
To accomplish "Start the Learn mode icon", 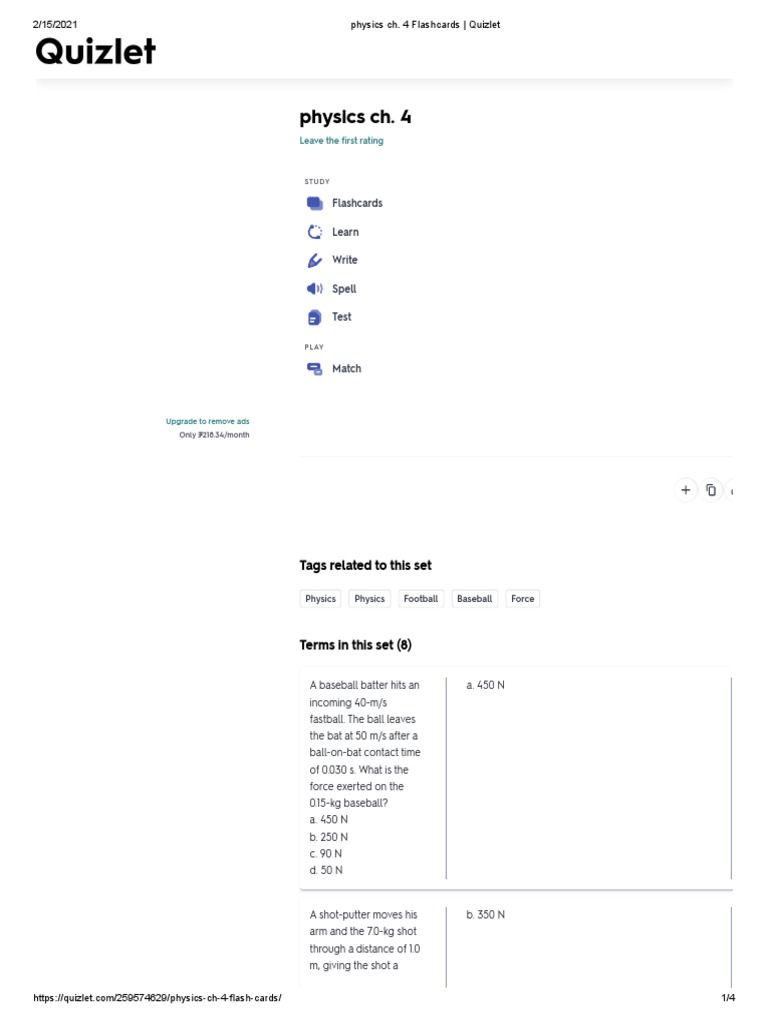I will [x=315, y=232].
